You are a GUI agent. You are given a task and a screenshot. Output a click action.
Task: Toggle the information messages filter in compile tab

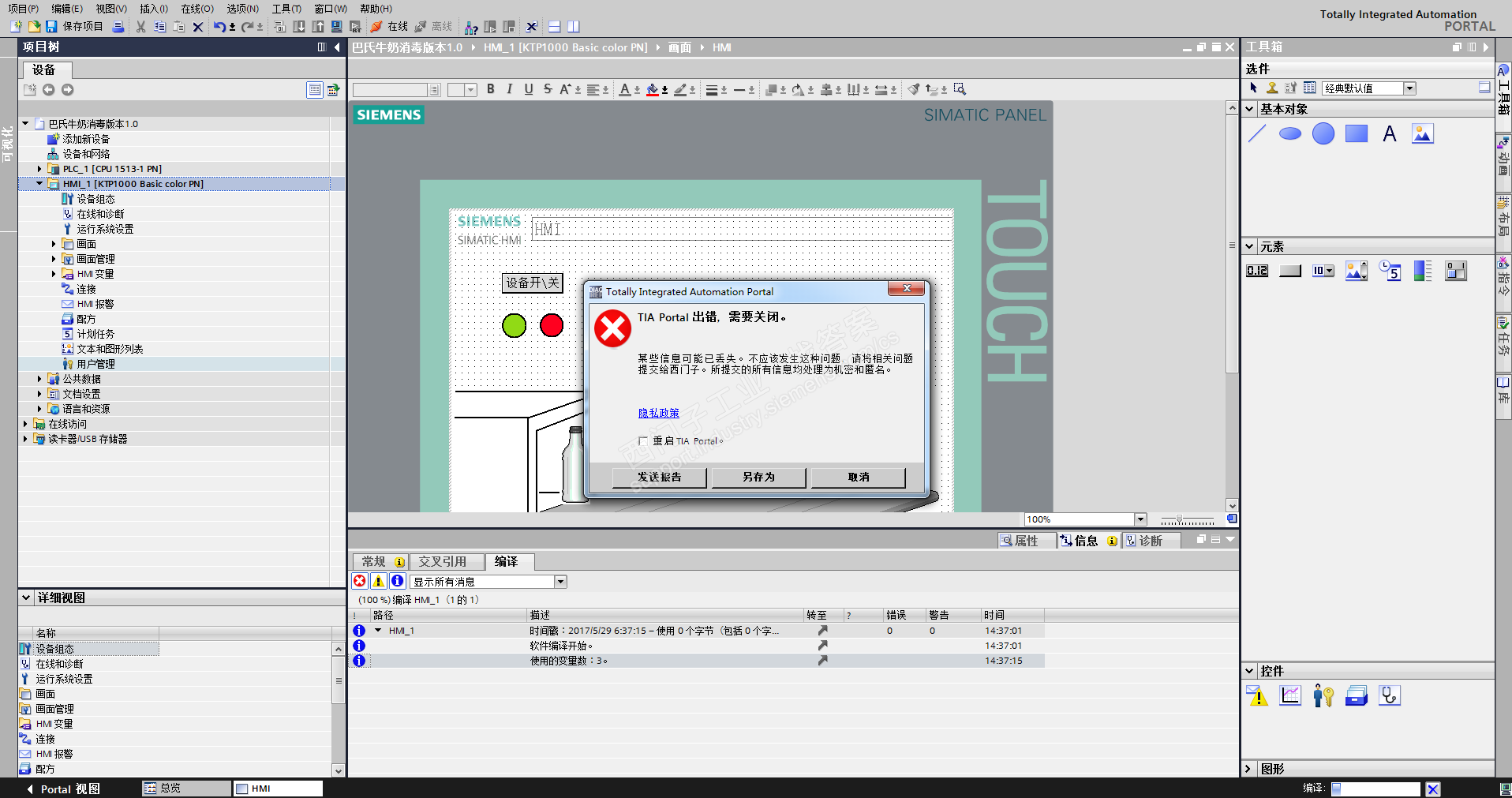pos(398,582)
